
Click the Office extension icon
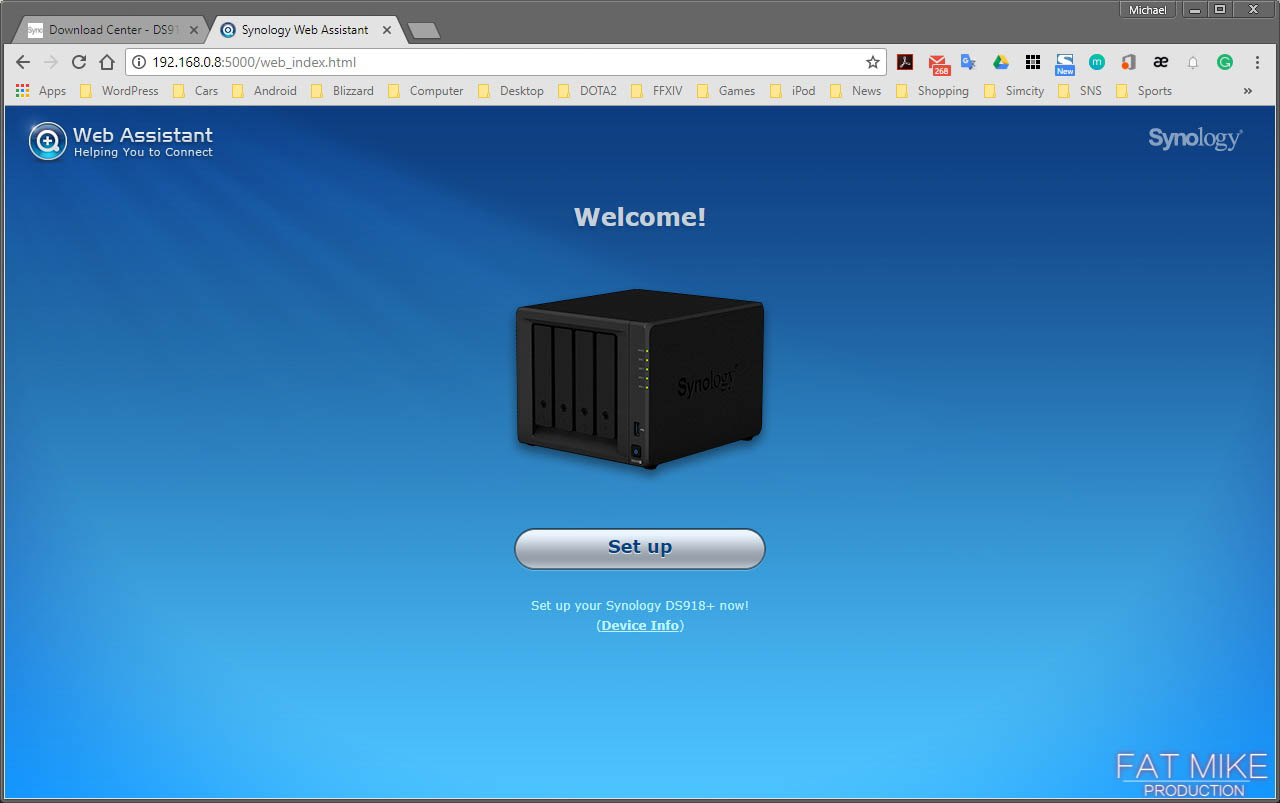click(1128, 62)
